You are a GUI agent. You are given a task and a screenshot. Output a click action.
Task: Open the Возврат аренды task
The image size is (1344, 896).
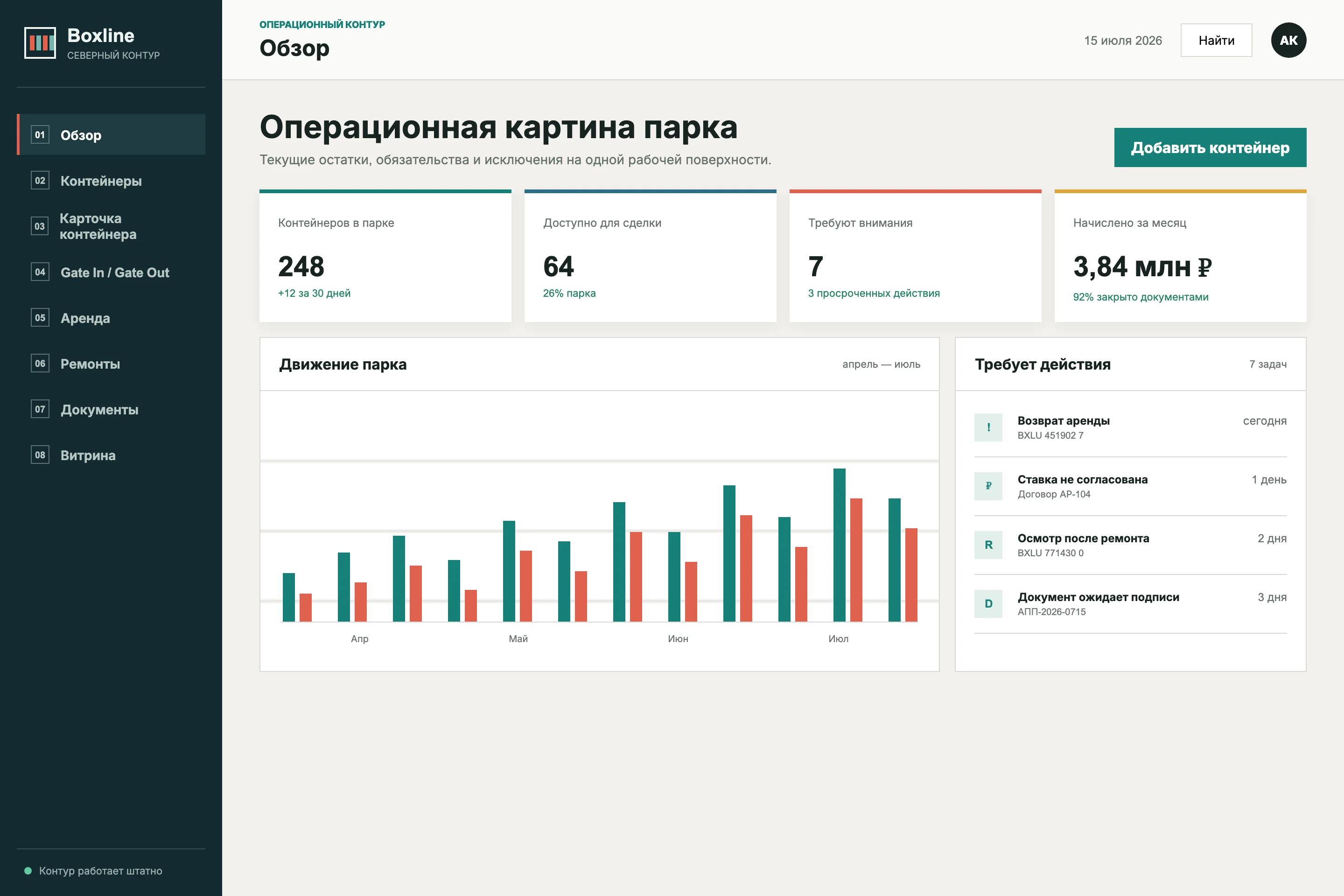(1130, 427)
